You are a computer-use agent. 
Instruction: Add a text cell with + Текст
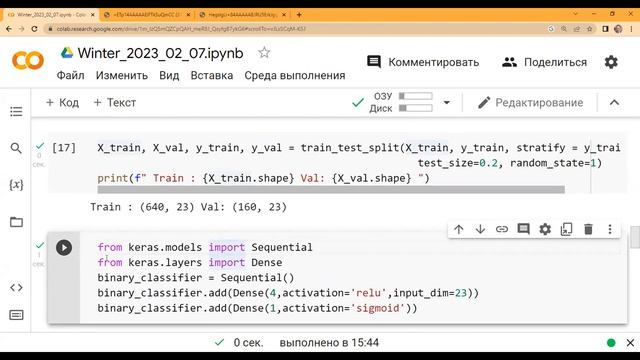click(115, 102)
